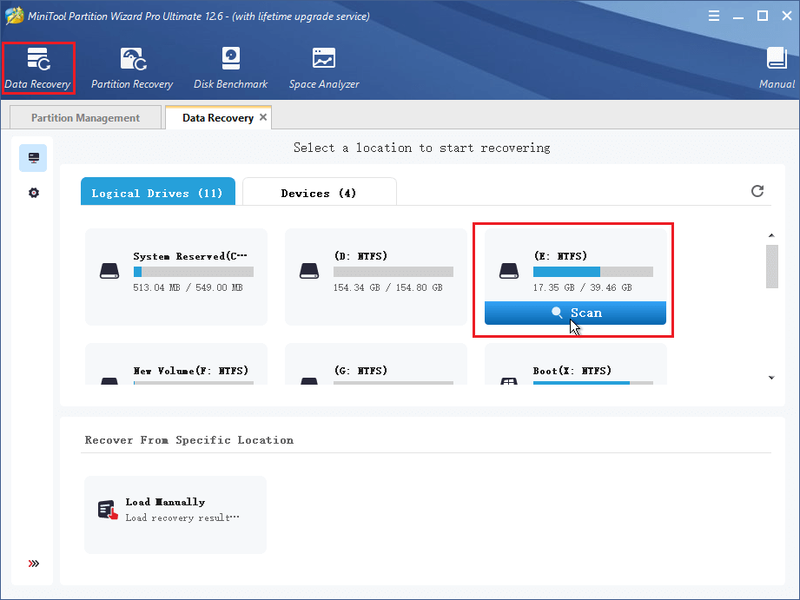Open the hamburger menu in the title bar
800x600 pixels.
click(714, 16)
